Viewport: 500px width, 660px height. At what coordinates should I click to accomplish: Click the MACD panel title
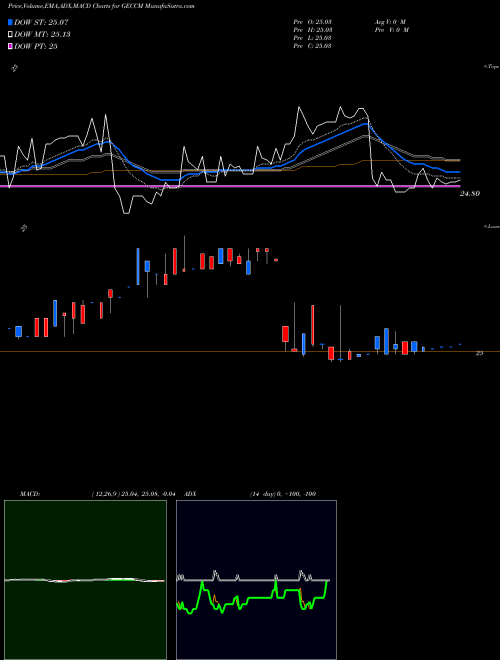[30, 494]
